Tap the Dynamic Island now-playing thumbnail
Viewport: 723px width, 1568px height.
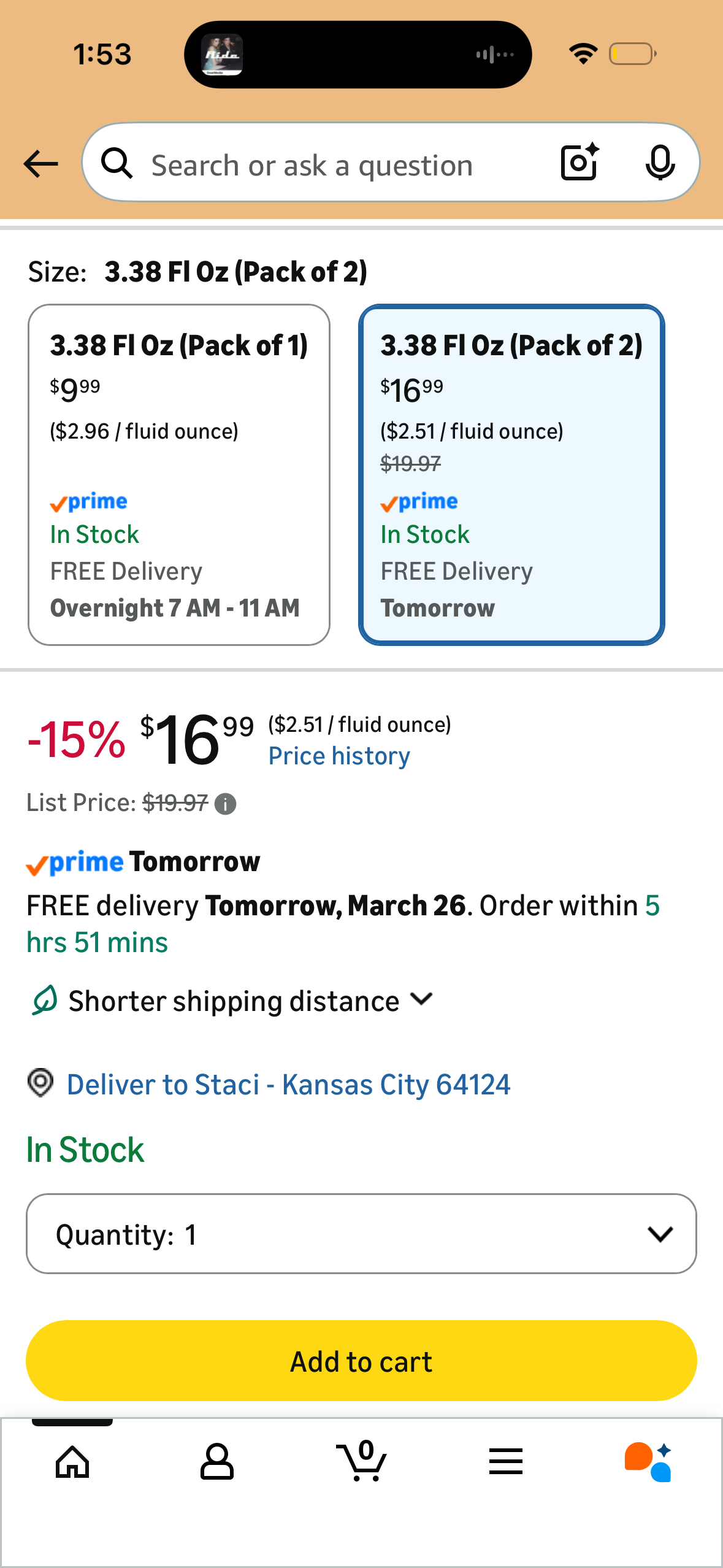[x=222, y=55]
